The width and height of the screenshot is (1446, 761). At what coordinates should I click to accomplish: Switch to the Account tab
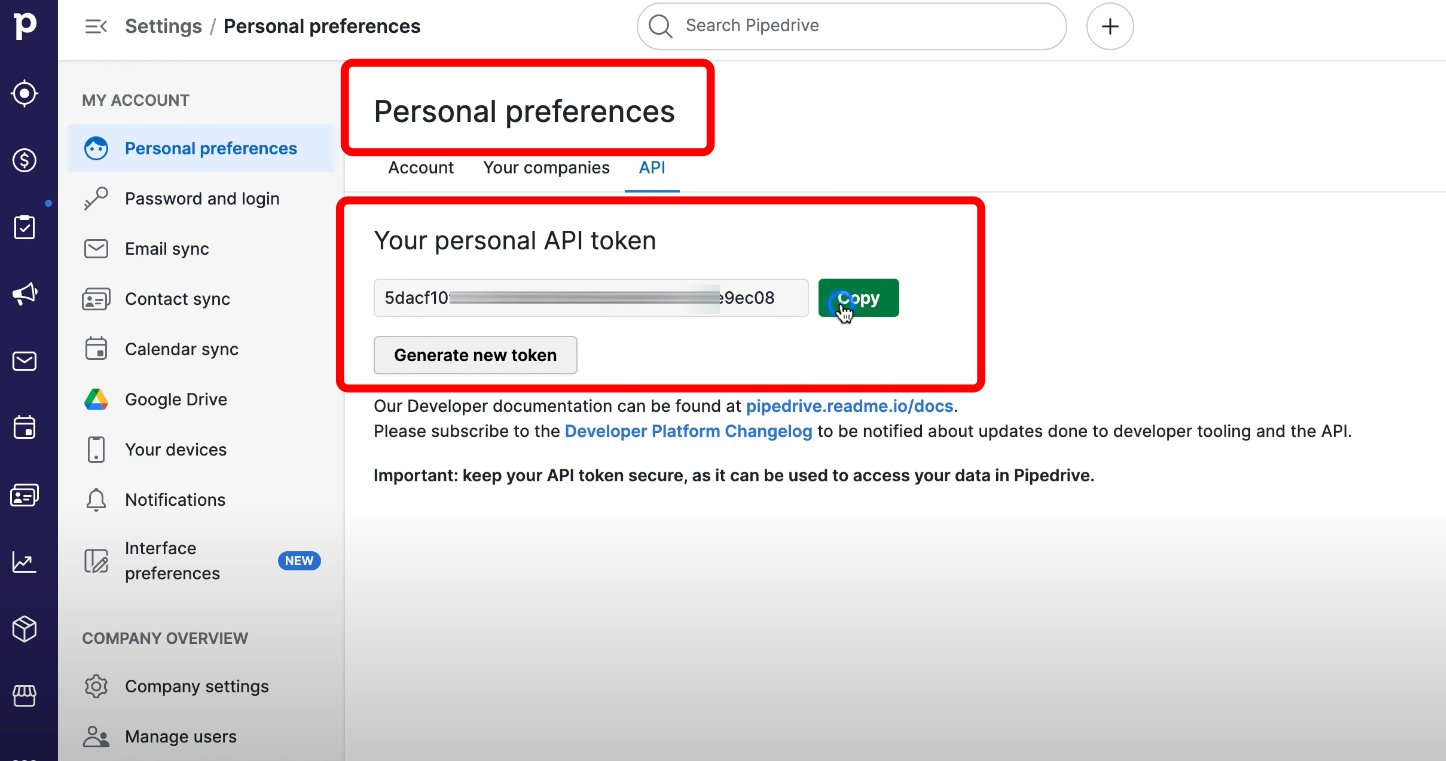point(420,168)
